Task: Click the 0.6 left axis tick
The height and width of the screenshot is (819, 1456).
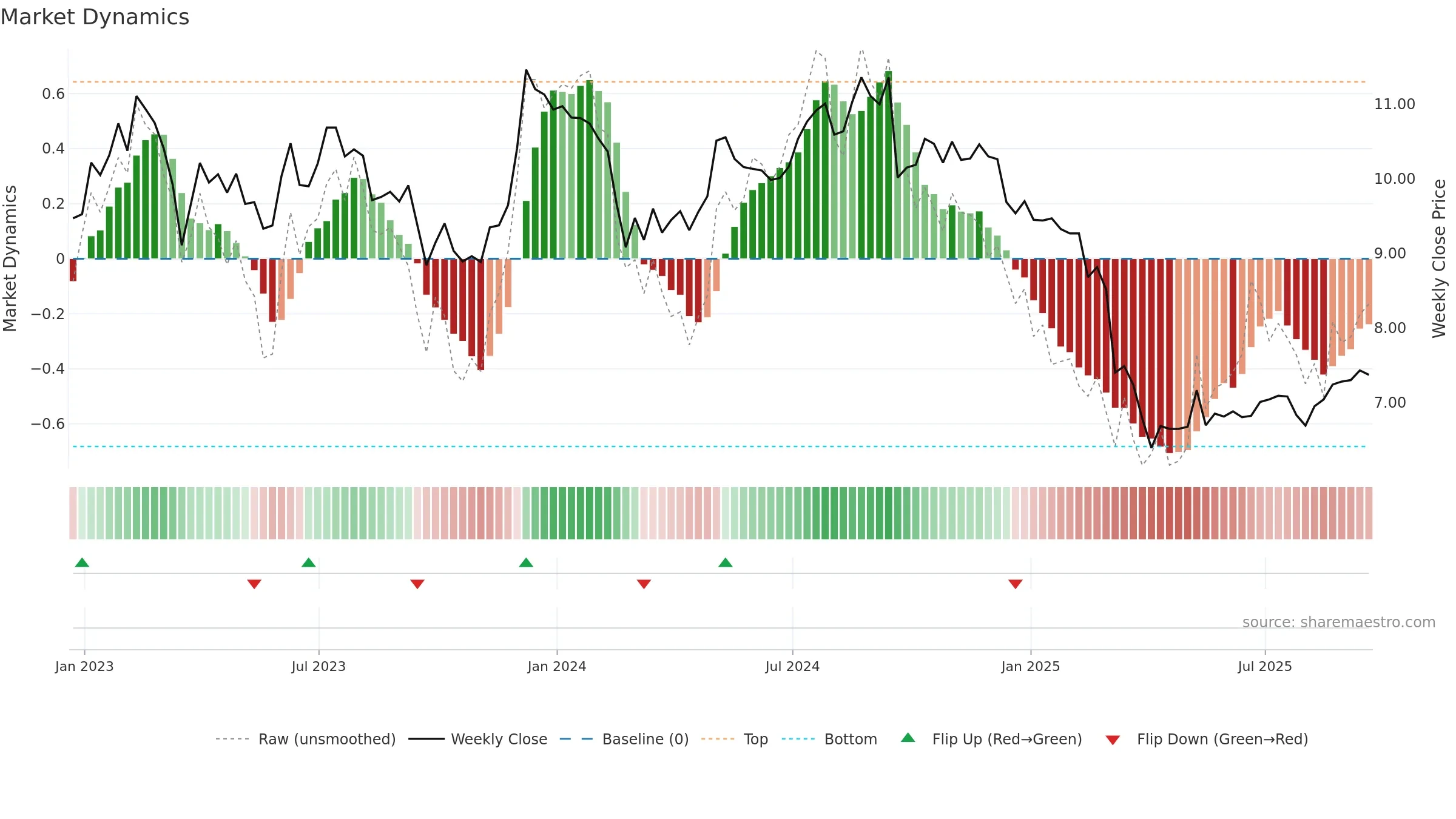Action: (53, 94)
